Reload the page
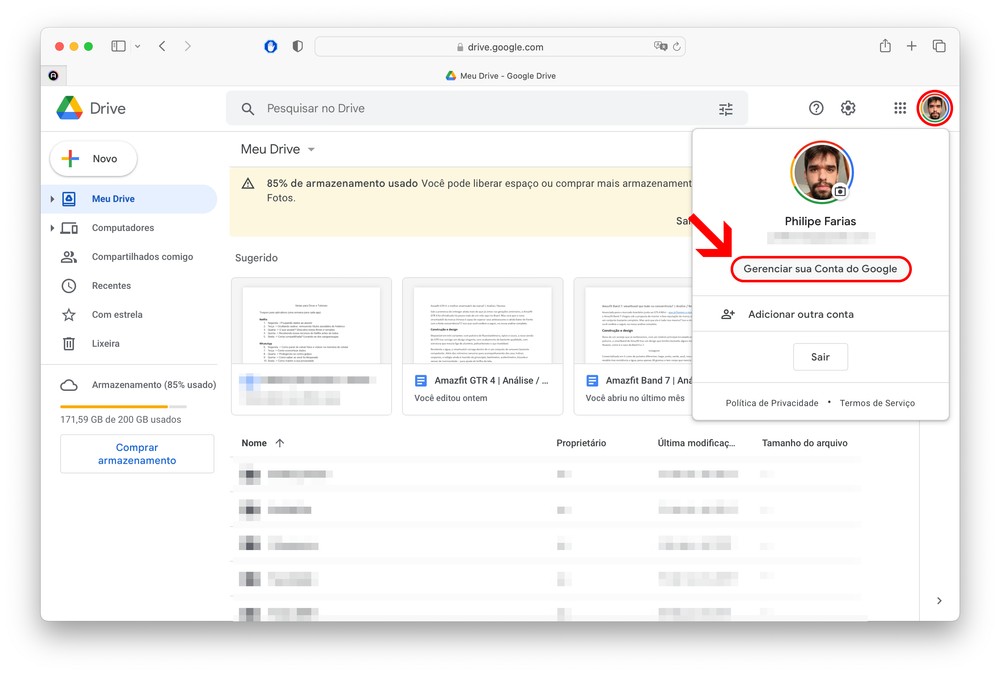 click(x=677, y=47)
